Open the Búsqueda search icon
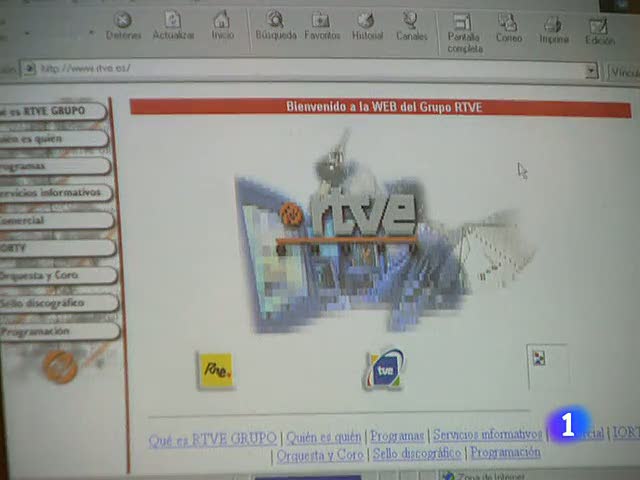The image size is (640, 480). tap(275, 24)
